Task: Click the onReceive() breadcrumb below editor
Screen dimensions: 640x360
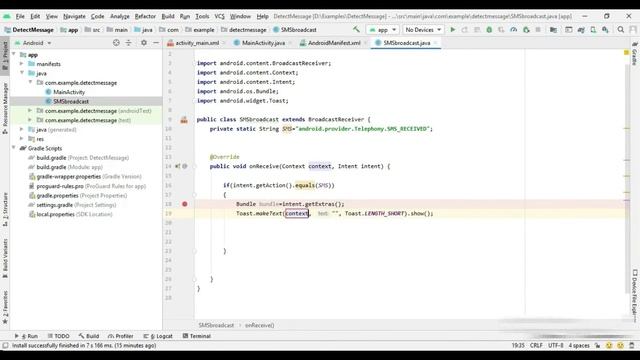Action: click(260, 325)
